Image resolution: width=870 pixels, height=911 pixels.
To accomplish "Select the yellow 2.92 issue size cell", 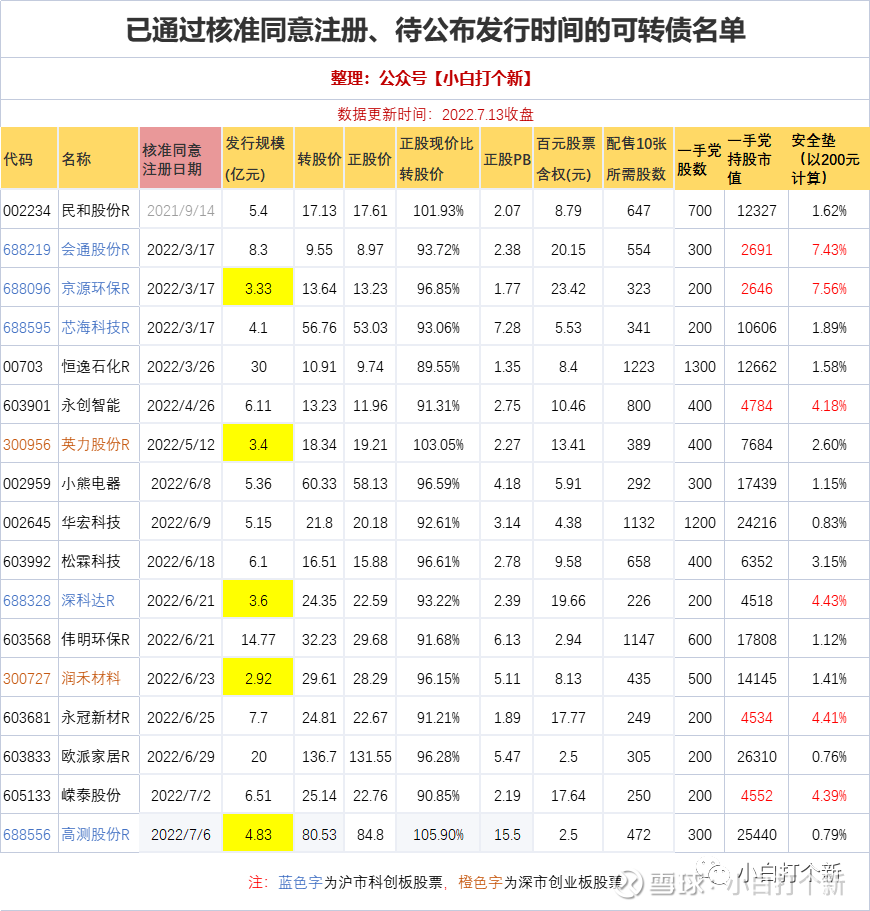I will tap(258, 678).
